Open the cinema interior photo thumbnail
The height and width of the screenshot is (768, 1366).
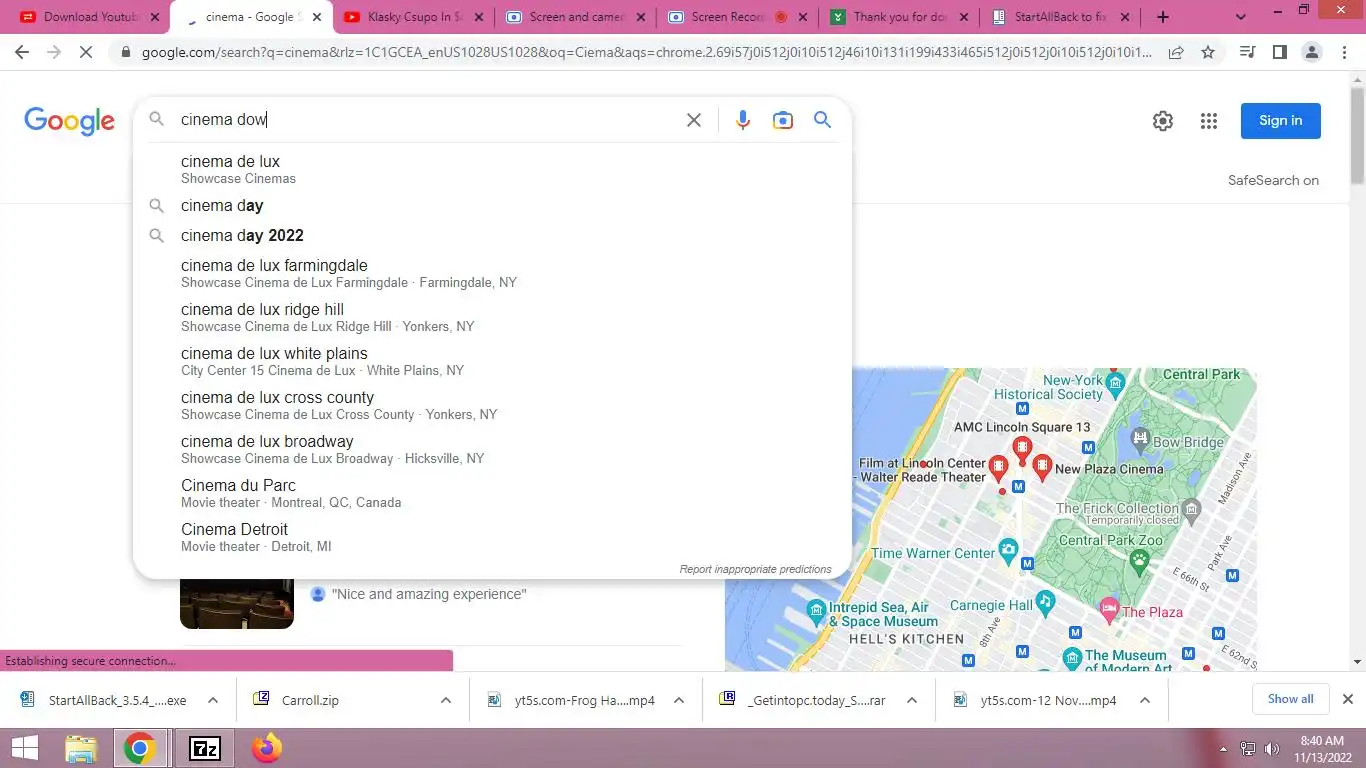[x=237, y=603]
